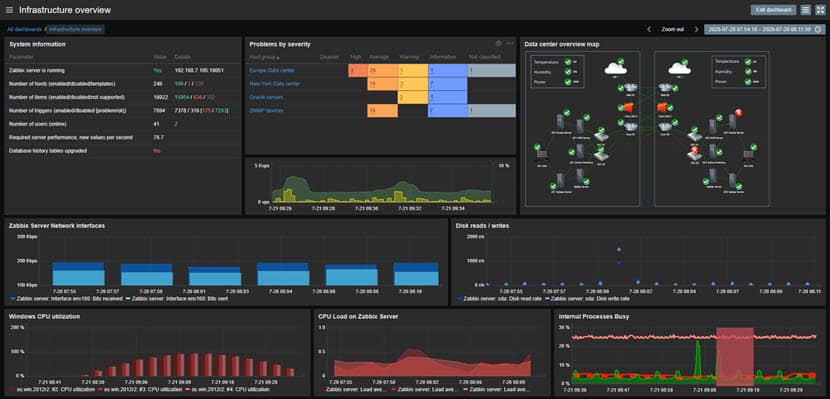Open Problems by severity widget ellipsis menu
830x399 pixels.
[x=510, y=43]
